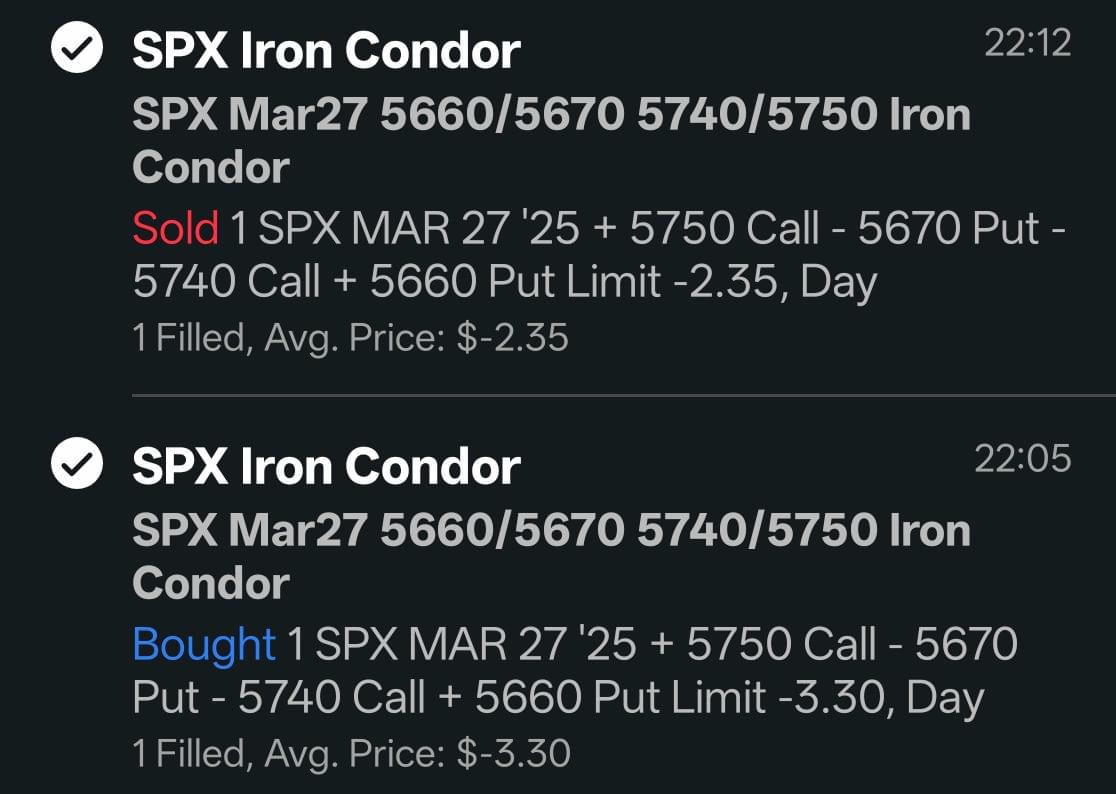Tap the 5750 Call leg in the Bought order
The width and height of the screenshot is (1116, 794).
(781, 645)
